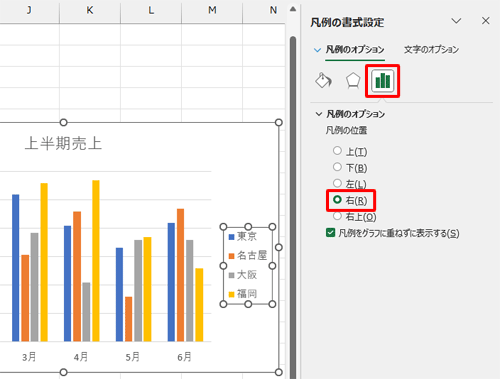
Task: Select column header L
Action: click(151, 10)
